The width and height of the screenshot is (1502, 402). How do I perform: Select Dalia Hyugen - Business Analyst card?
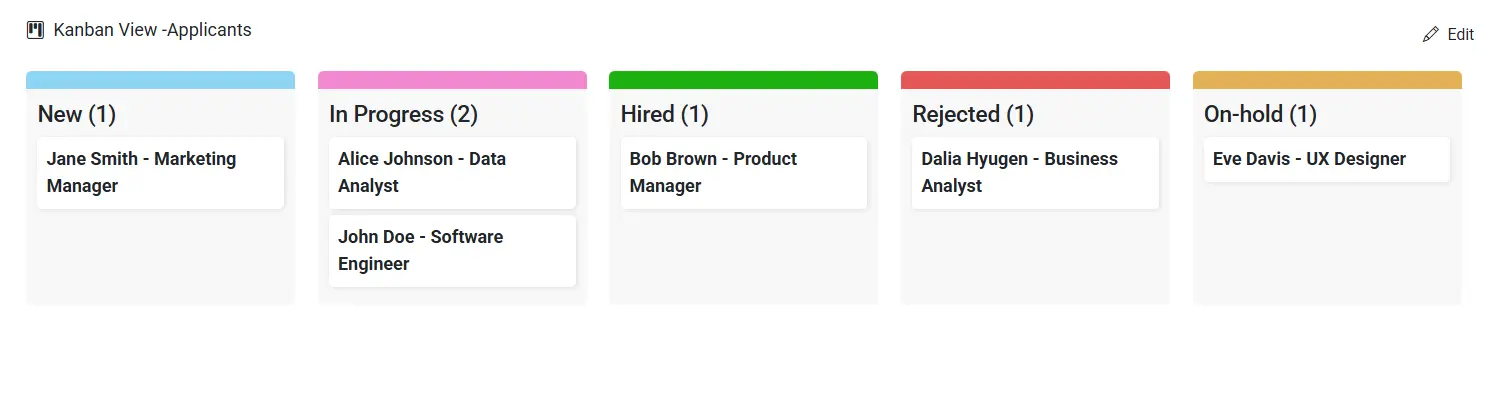1035,173
